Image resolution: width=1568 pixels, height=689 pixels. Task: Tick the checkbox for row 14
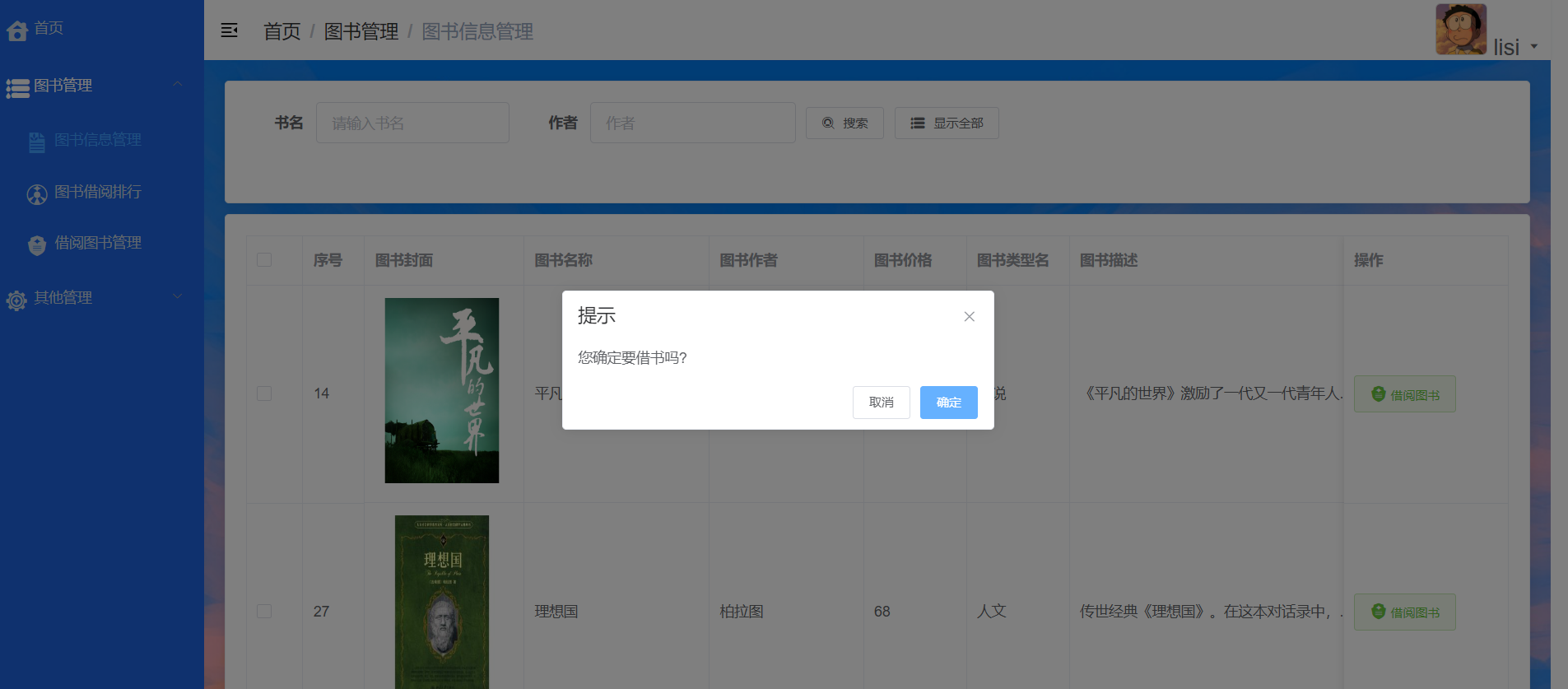point(264,393)
